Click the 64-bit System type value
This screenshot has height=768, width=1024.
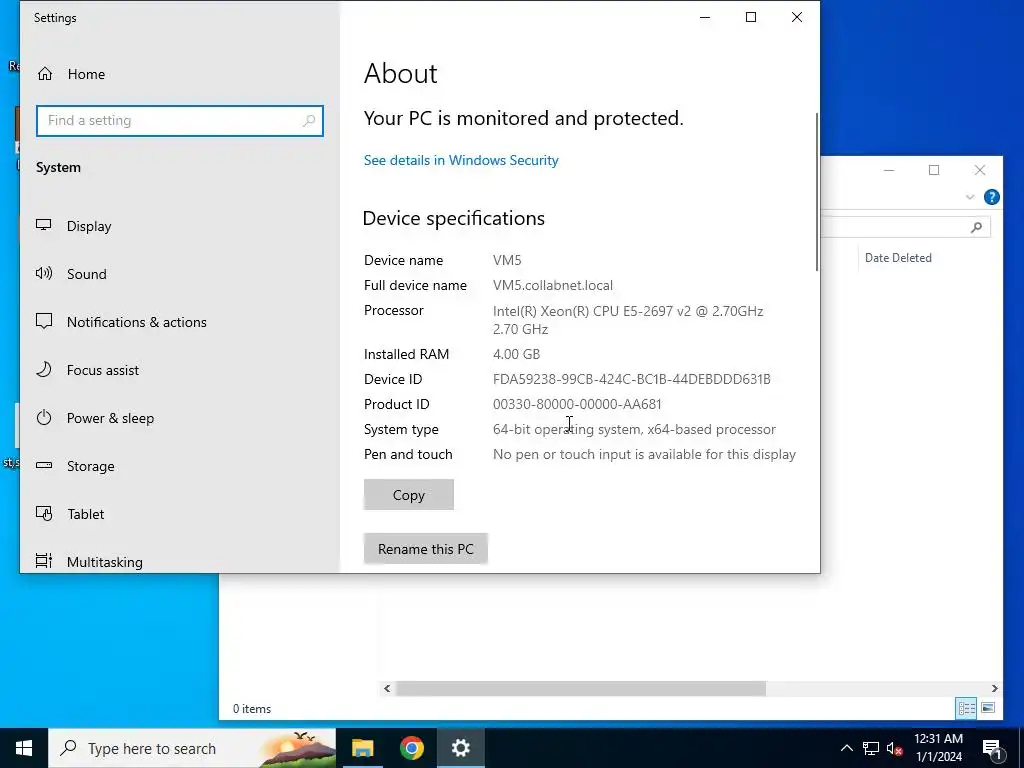click(634, 429)
